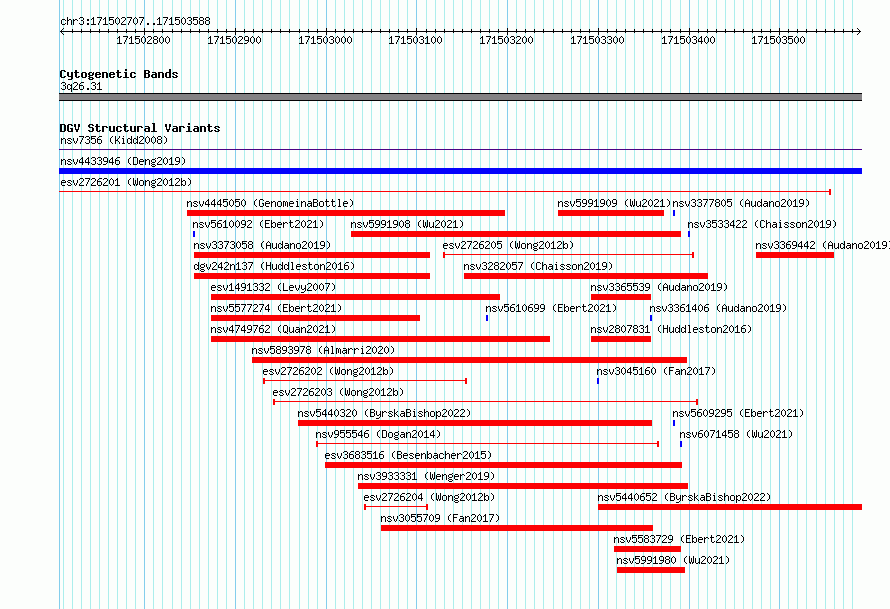Click the Cytogenetic Bands track title
The width and height of the screenshot is (890, 609).
pyautogui.click(x=119, y=74)
